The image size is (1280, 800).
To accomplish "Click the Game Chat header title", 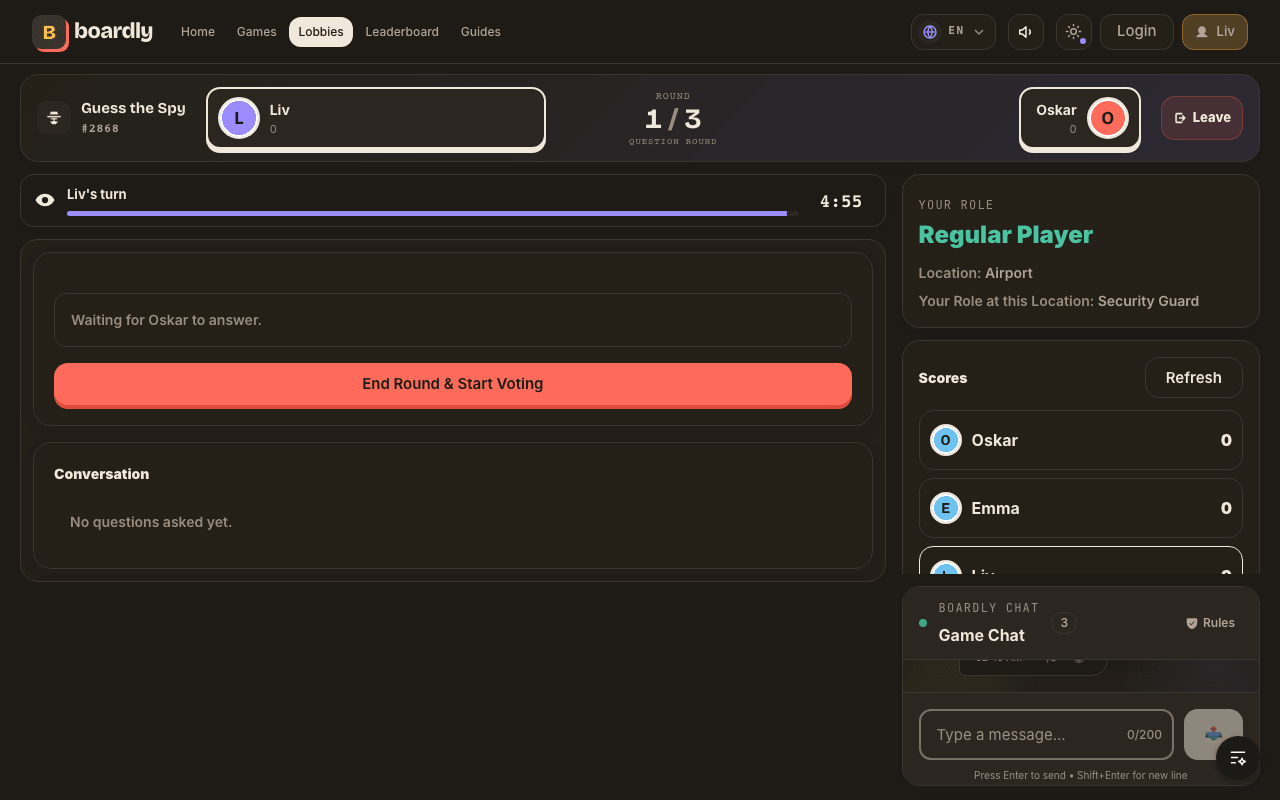I will [981, 635].
